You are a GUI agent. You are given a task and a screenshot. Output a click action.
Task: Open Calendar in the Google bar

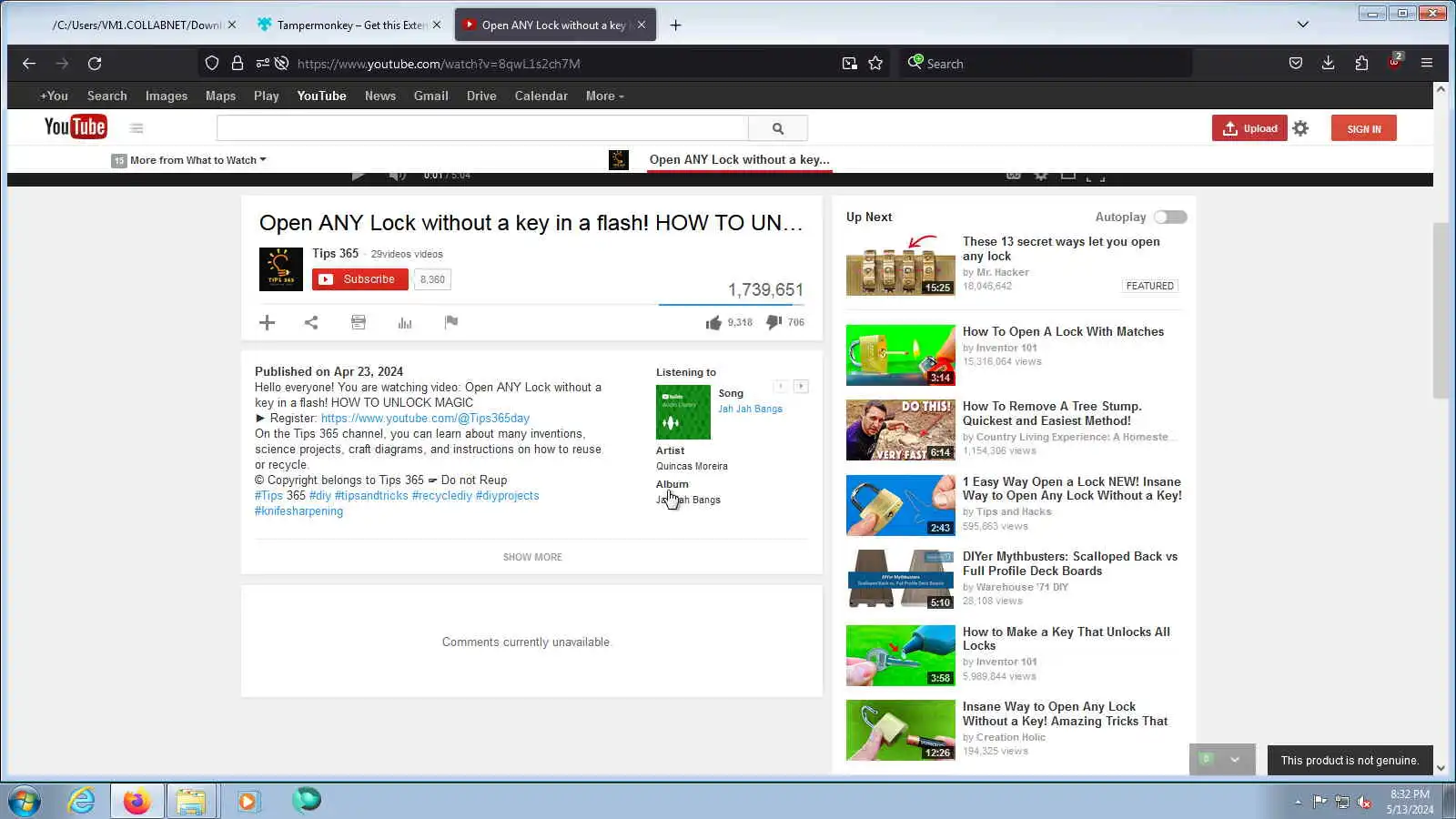click(x=541, y=96)
